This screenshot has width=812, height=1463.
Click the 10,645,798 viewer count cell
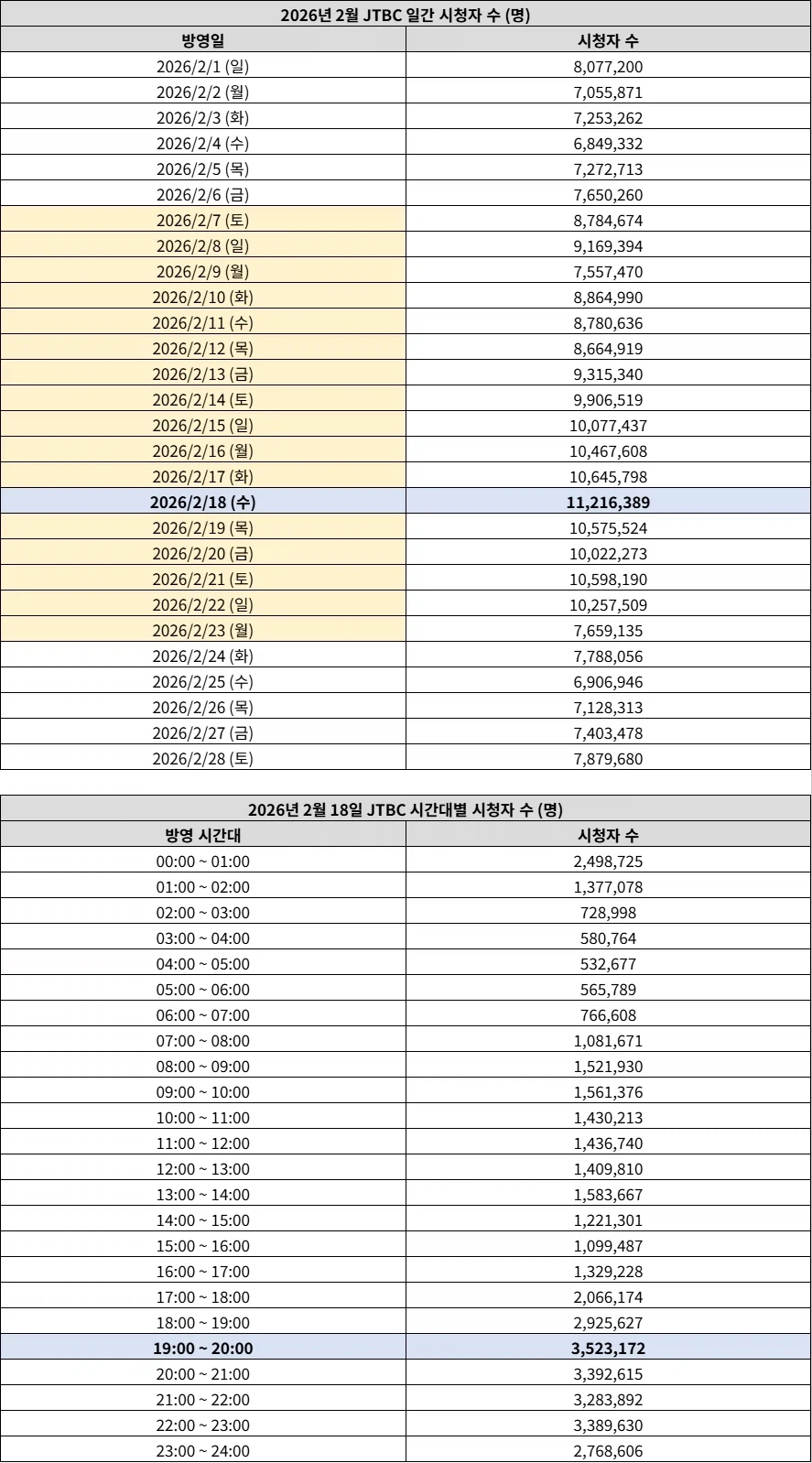click(x=608, y=477)
